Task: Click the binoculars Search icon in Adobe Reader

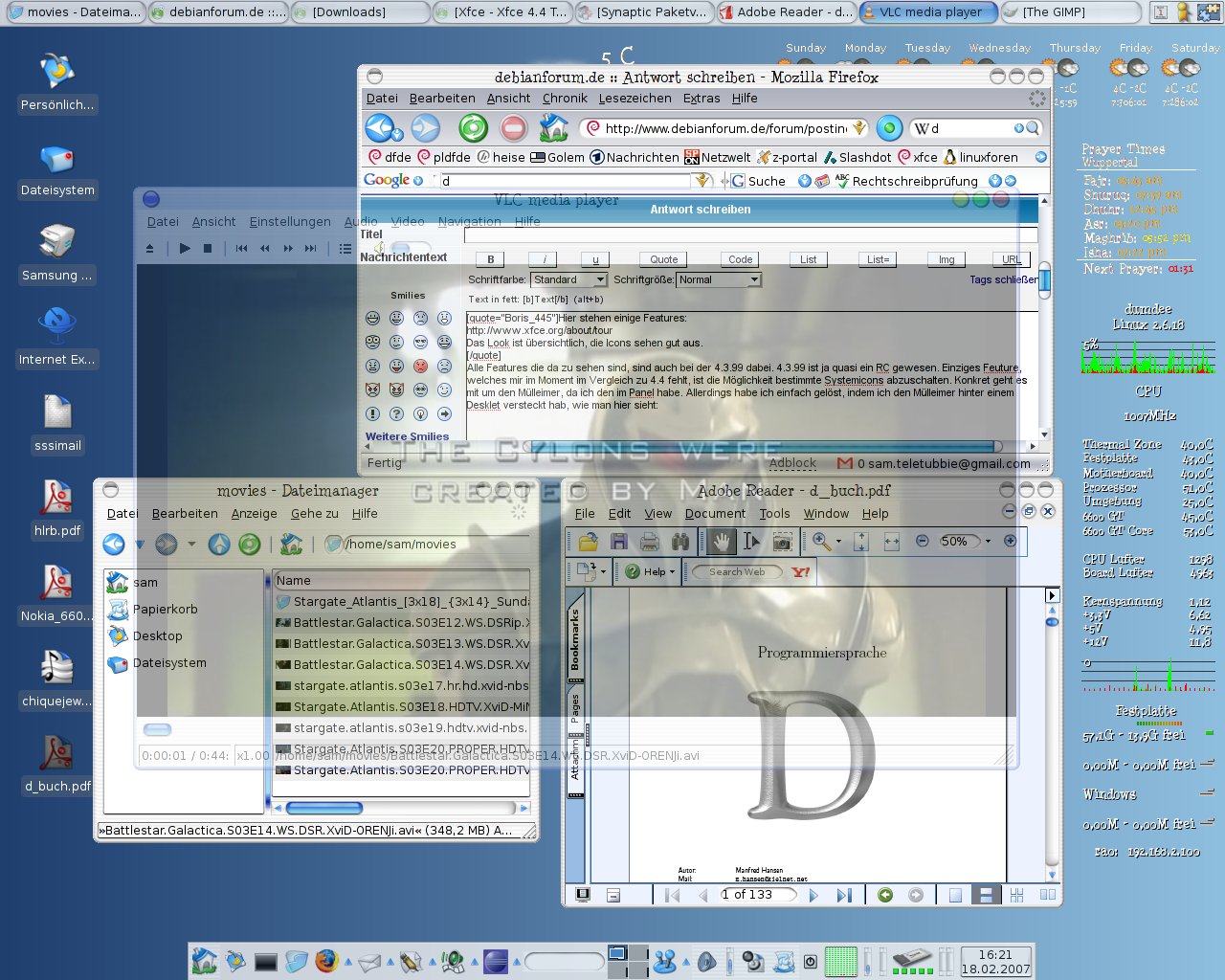Action: (680, 542)
